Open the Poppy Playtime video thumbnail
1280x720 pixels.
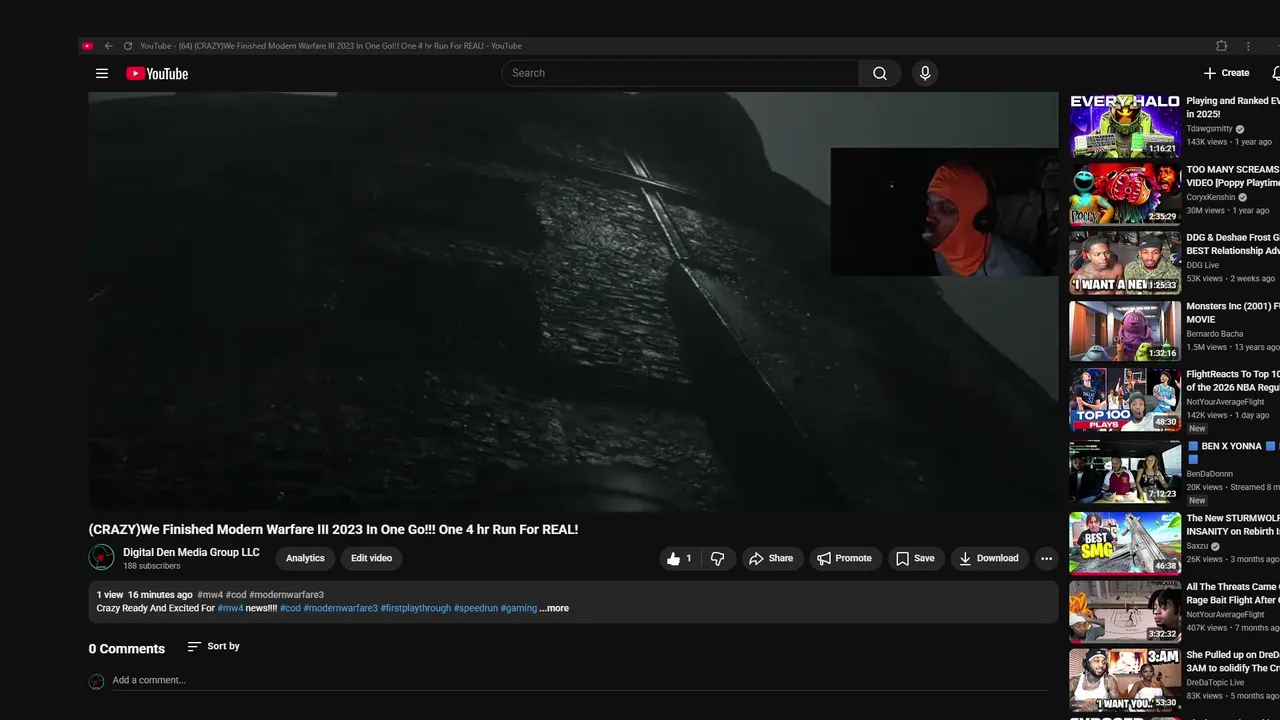pos(1125,195)
